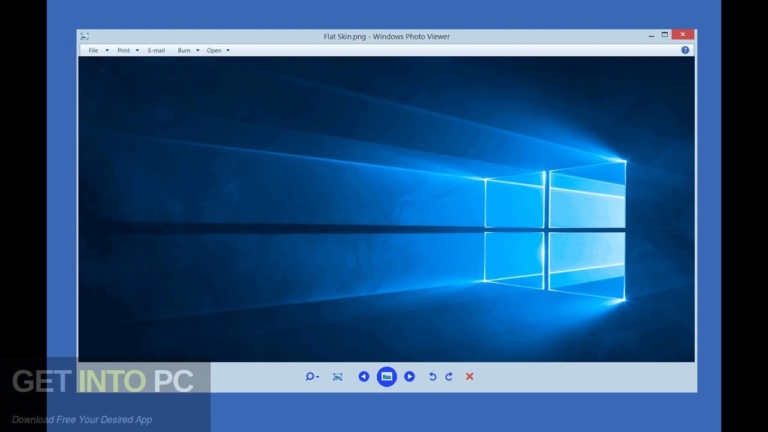Minimize the Windows Photo Viewer window

click(651, 35)
